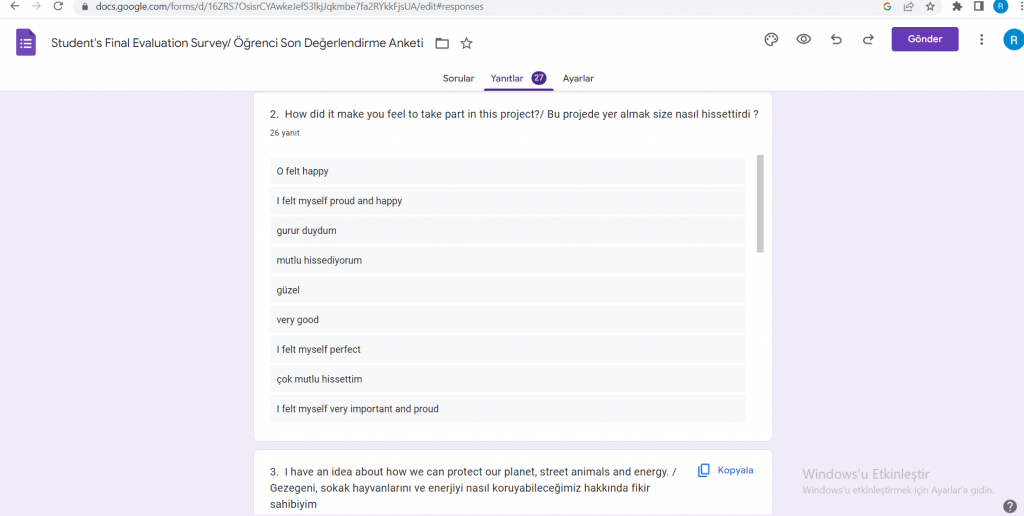This screenshot has height=516, width=1024.
Task: Redo the last change
Action: pos(868,40)
